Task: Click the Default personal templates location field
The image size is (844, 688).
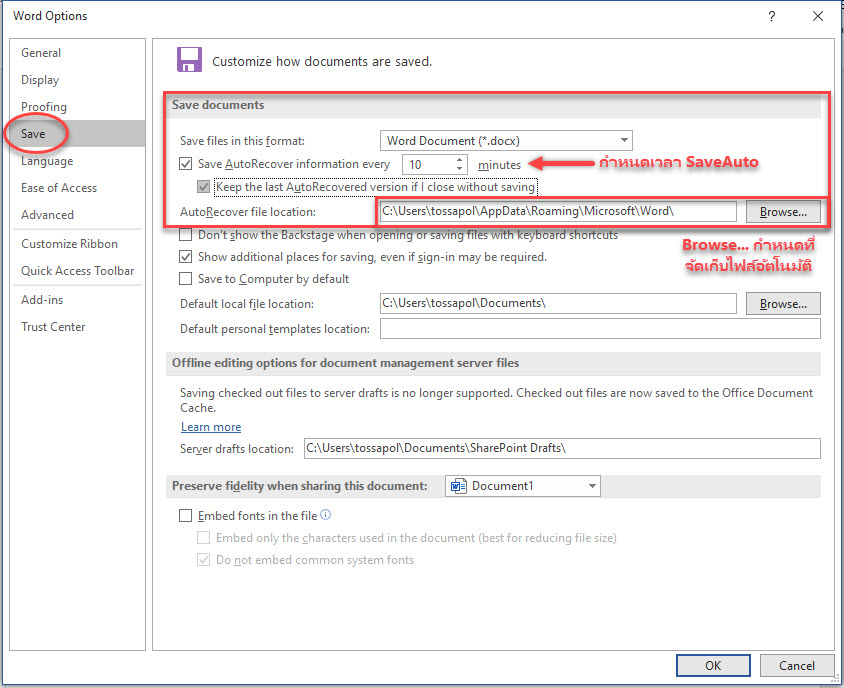Action: (600, 328)
